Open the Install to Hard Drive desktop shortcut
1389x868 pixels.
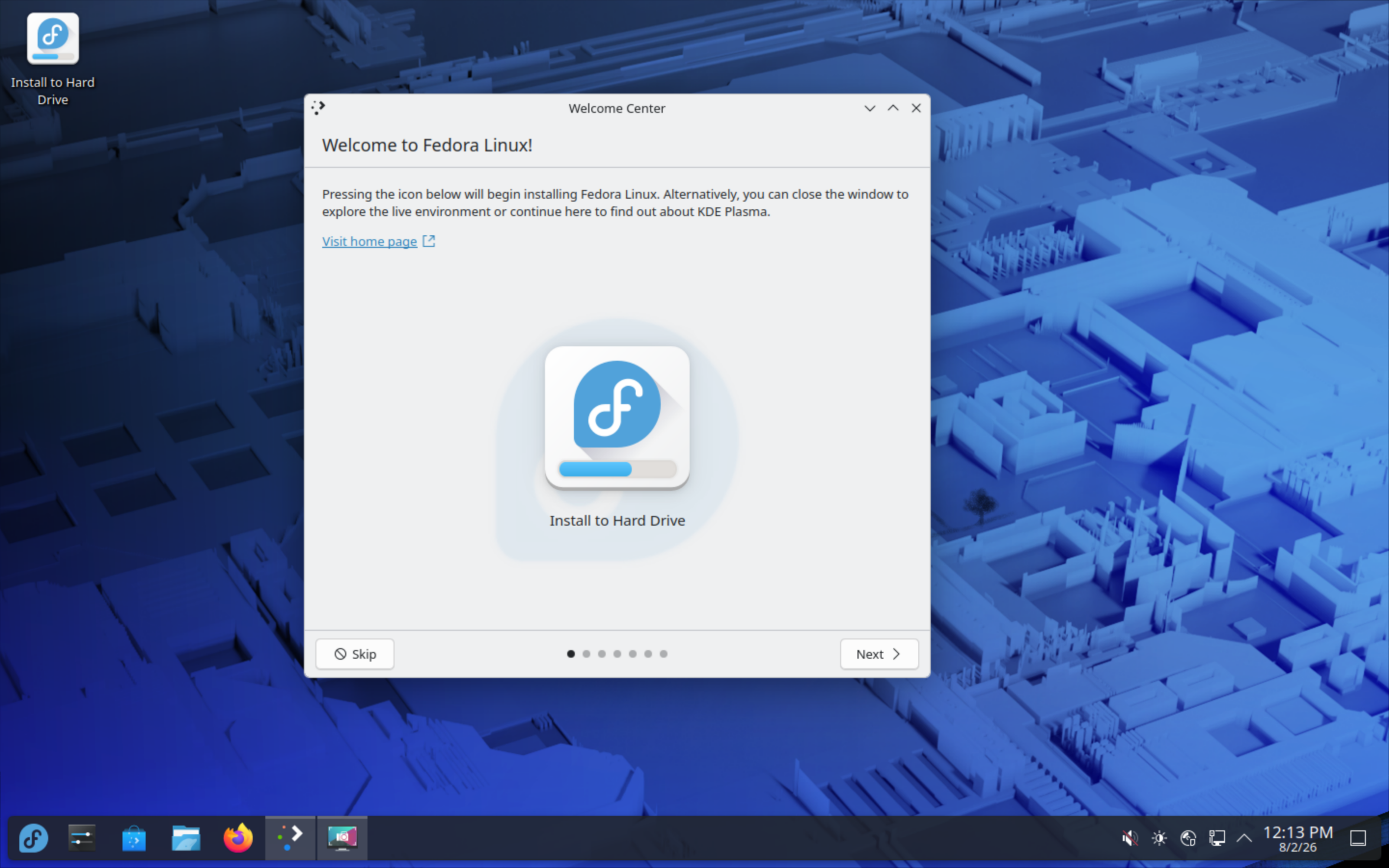[x=53, y=59]
